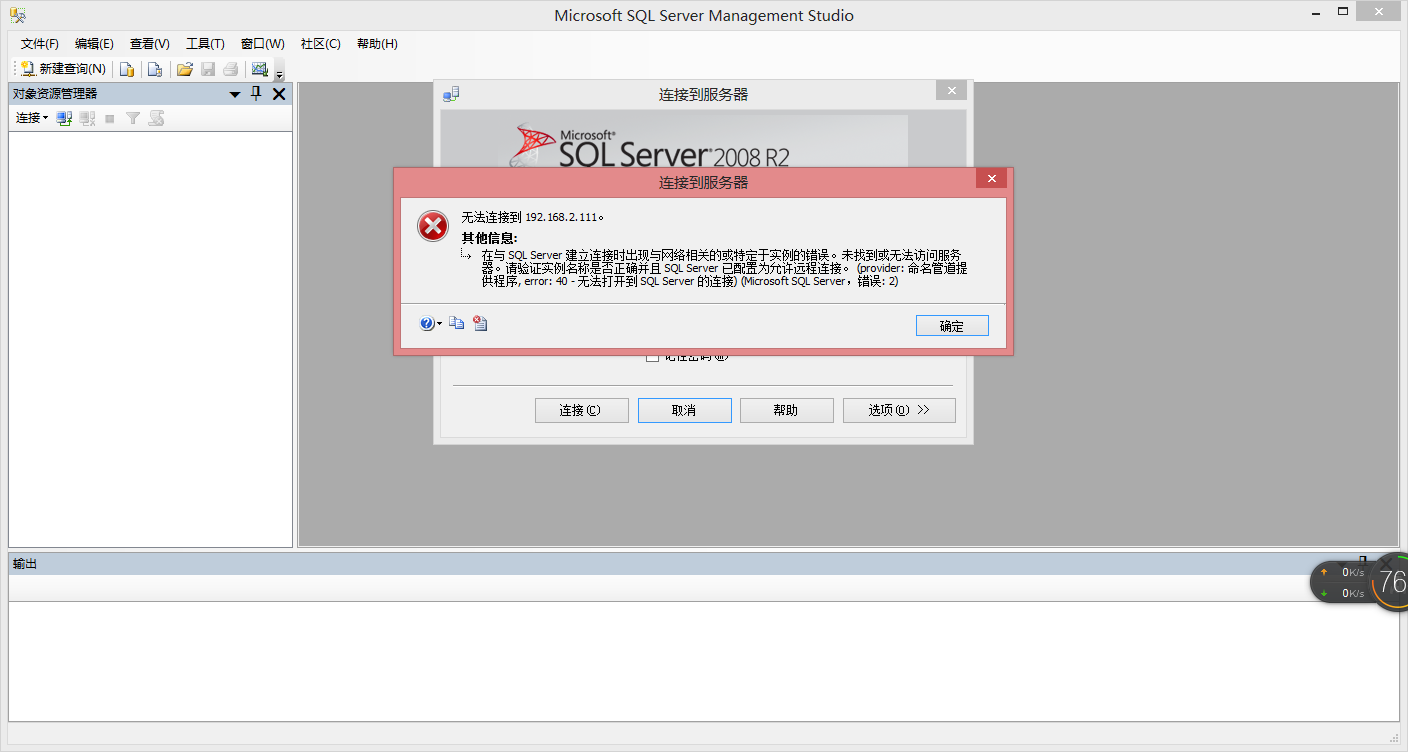Click 连接(C) in the connect dialog
Image resolution: width=1408 pixels, height=752 pixels.
(x=582, y=410)
